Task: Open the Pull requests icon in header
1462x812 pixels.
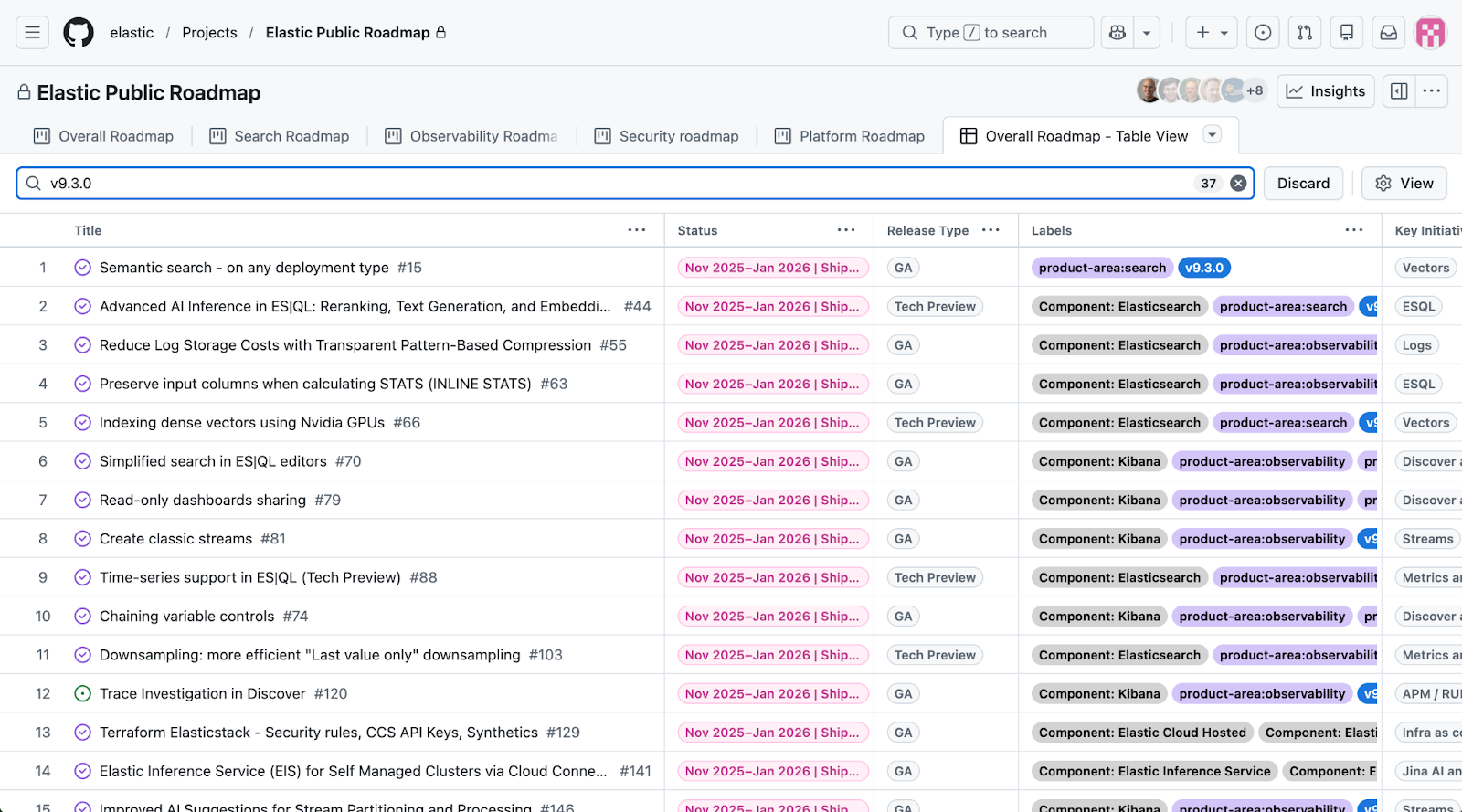Action: 1305,33
